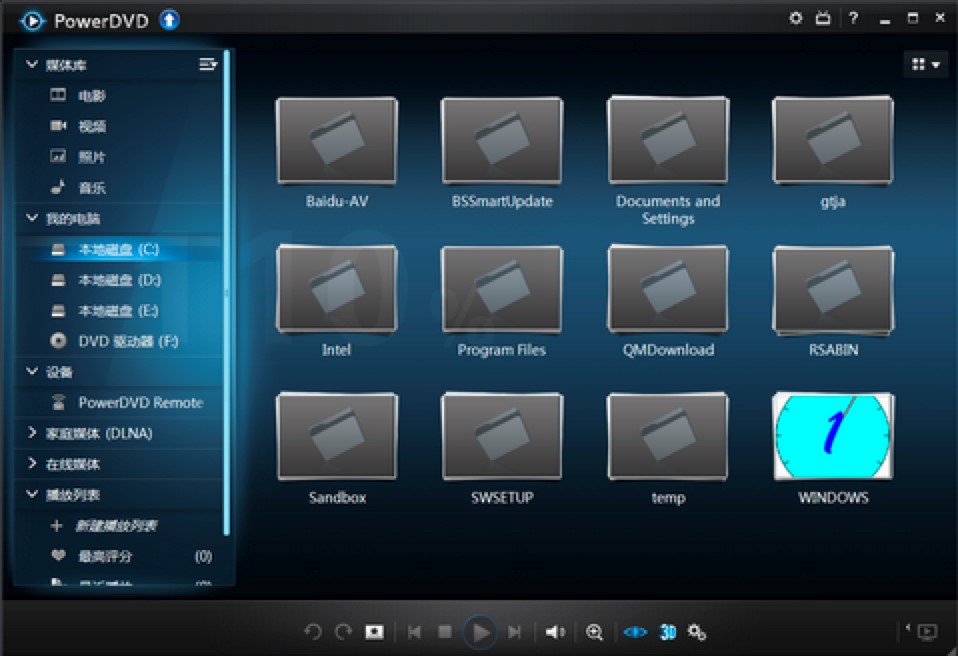The height and width of the screenshot is (656, 958).
Task: Take a snapshot using the camera icon
Action: (x=375, y=632)
